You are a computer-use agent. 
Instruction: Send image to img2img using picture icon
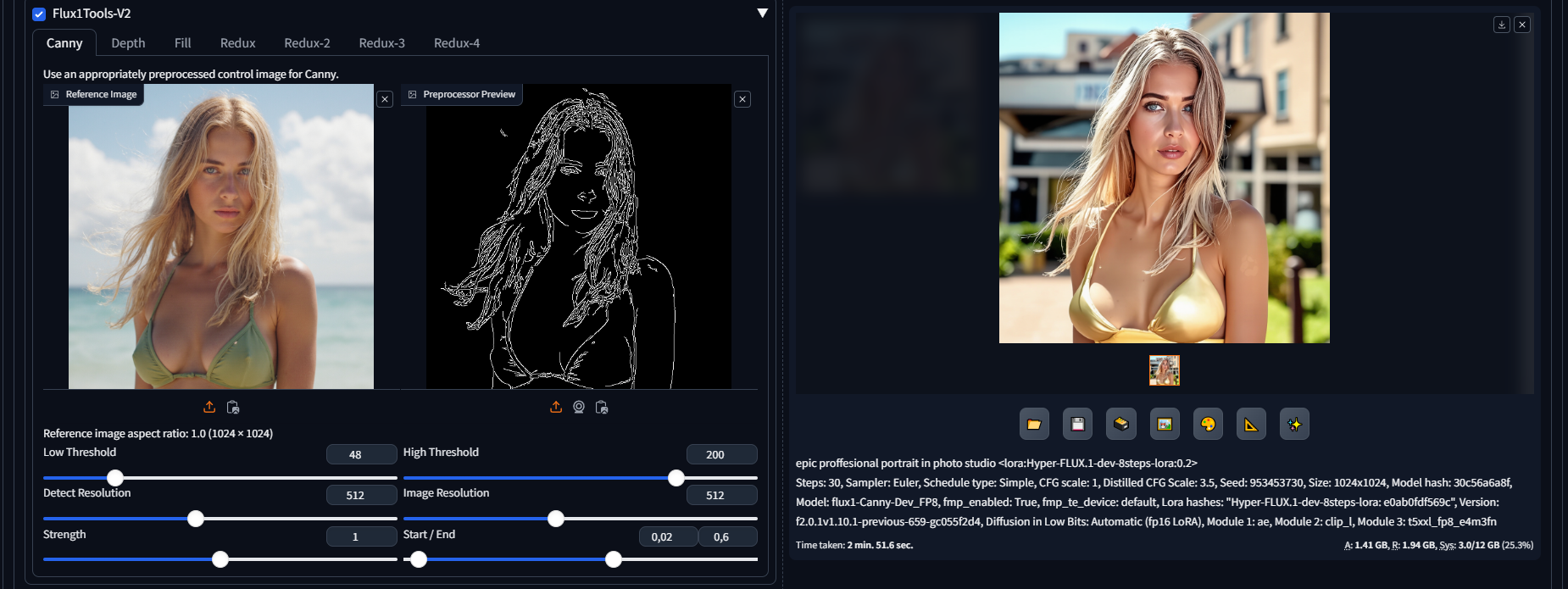point(1165,424)
